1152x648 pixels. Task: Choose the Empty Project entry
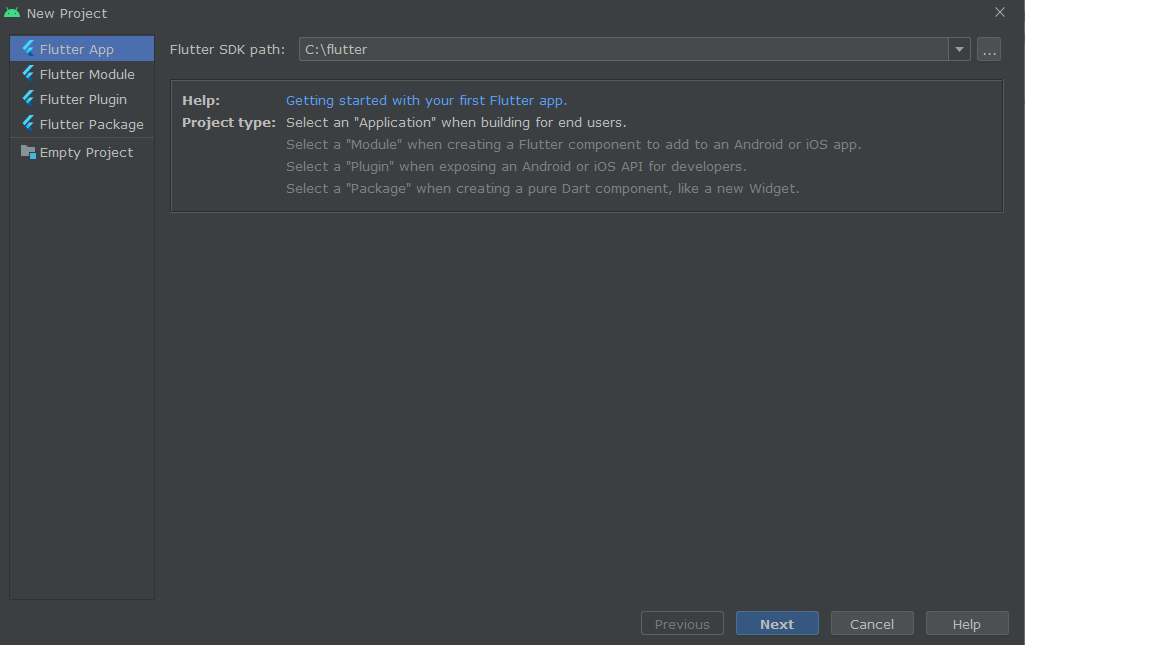(x=82, y=152)
